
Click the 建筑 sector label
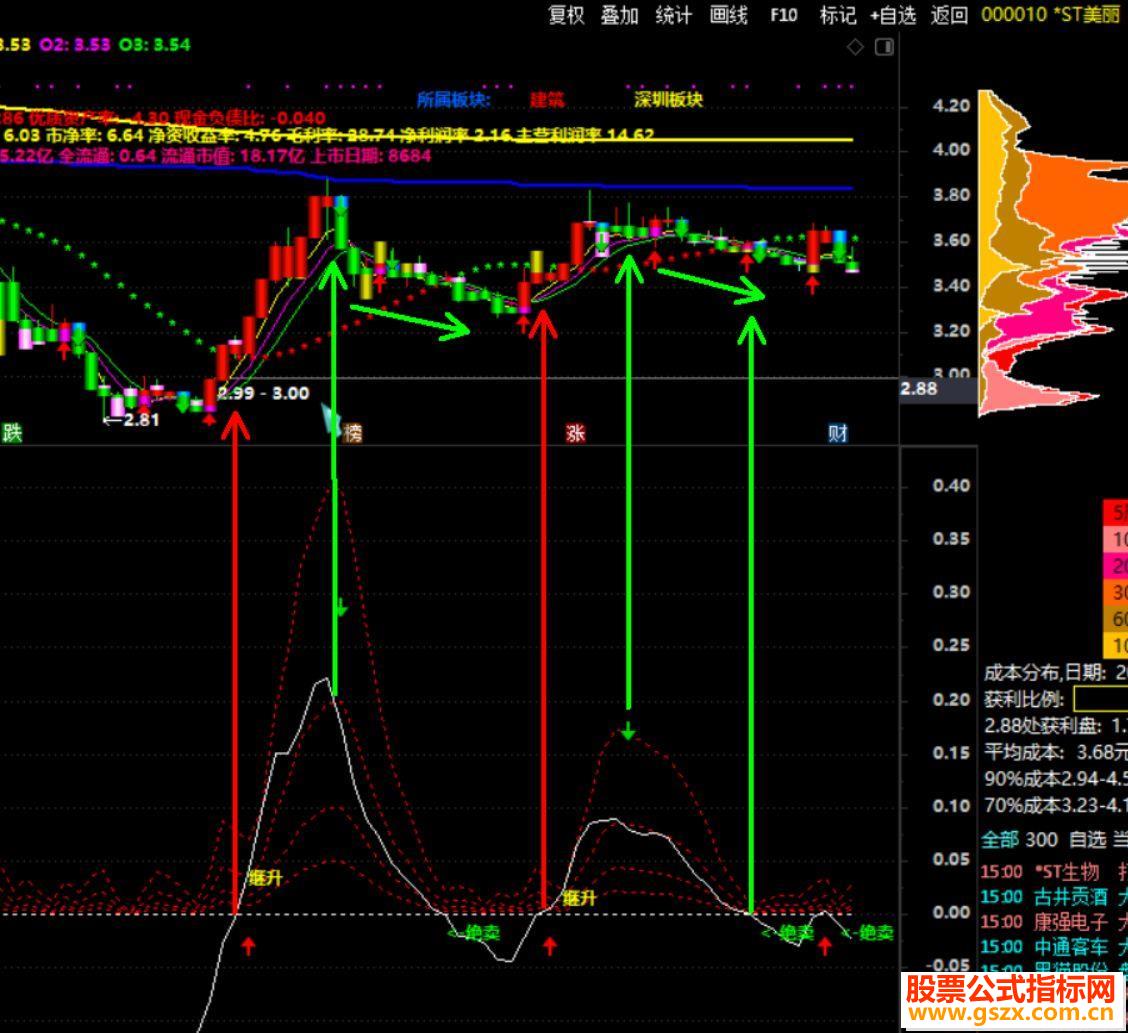coord(547,100)
